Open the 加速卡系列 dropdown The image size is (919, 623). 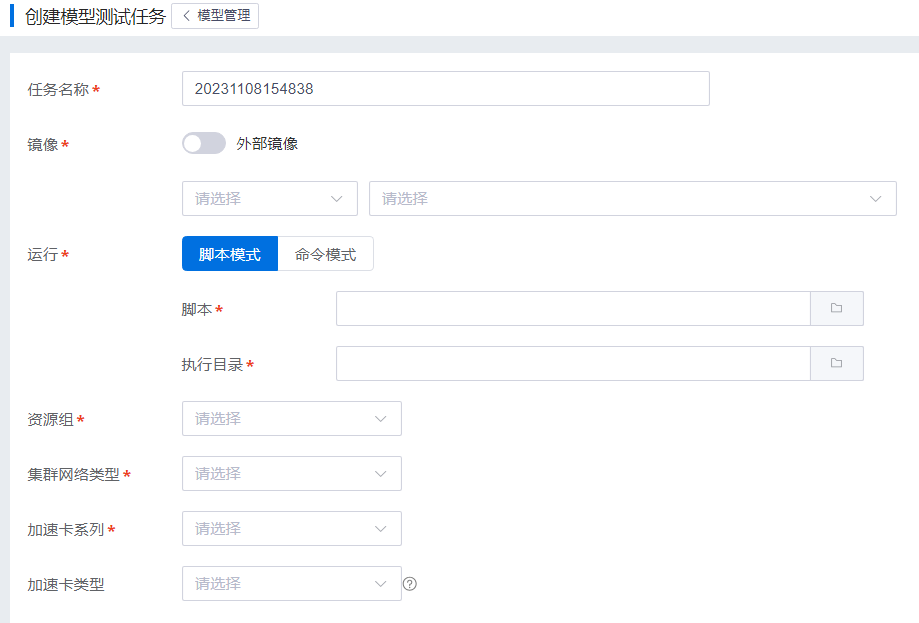[x=291, y=529]
